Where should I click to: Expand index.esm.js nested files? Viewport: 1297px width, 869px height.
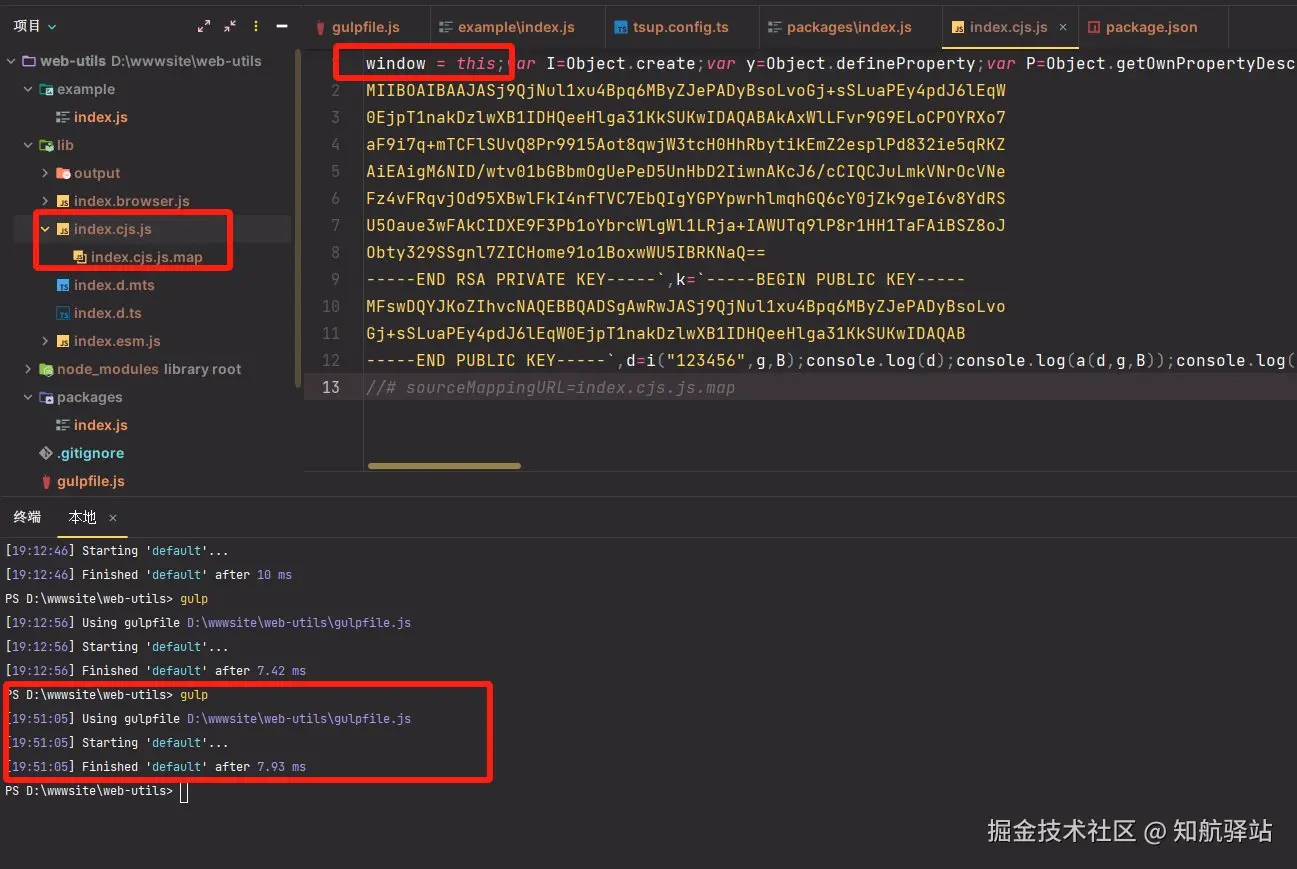pos(45,341)
